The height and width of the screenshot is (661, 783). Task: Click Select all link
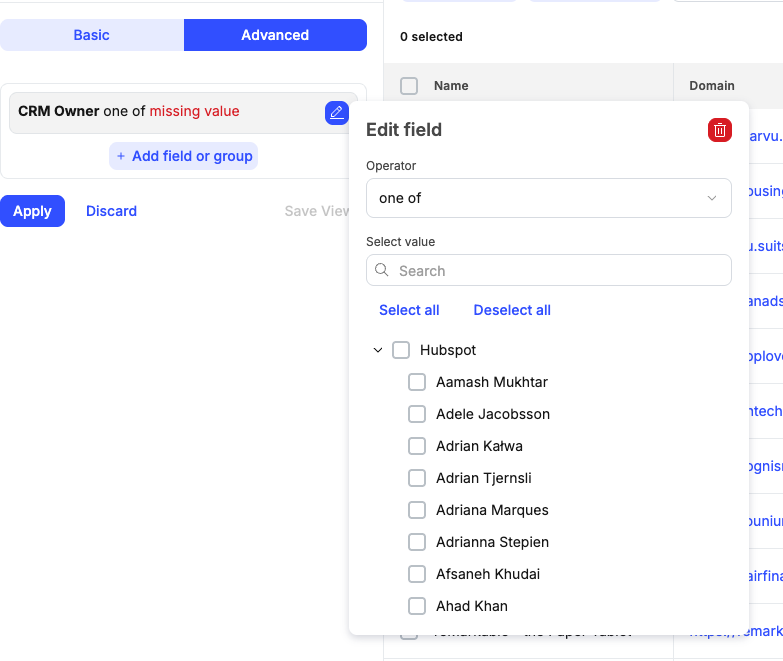(409, 310)
